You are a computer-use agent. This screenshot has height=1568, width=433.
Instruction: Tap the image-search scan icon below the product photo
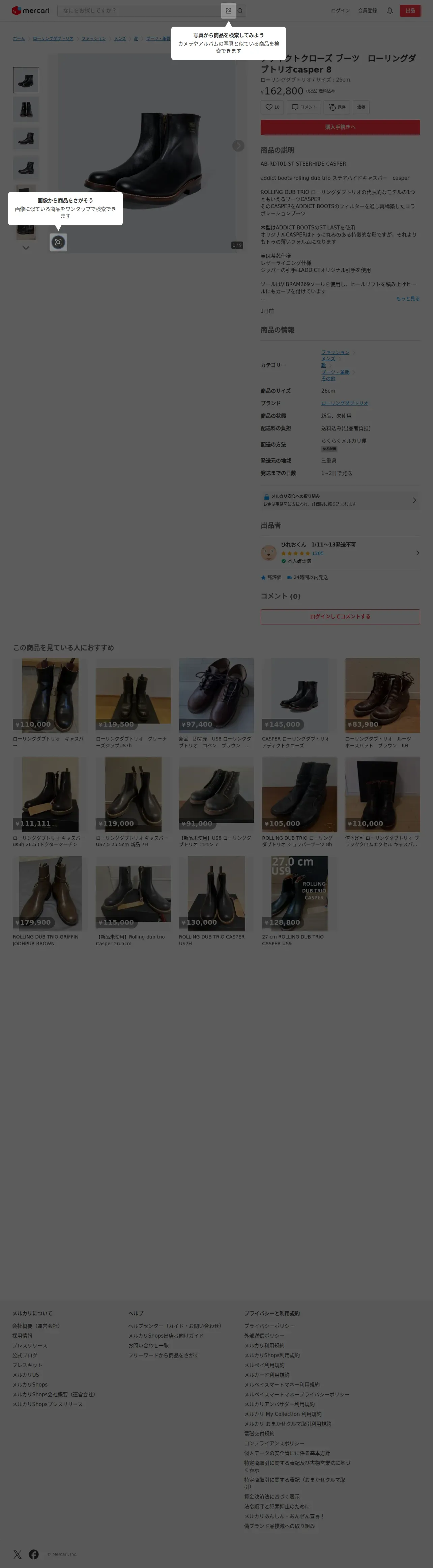point(58,242)
